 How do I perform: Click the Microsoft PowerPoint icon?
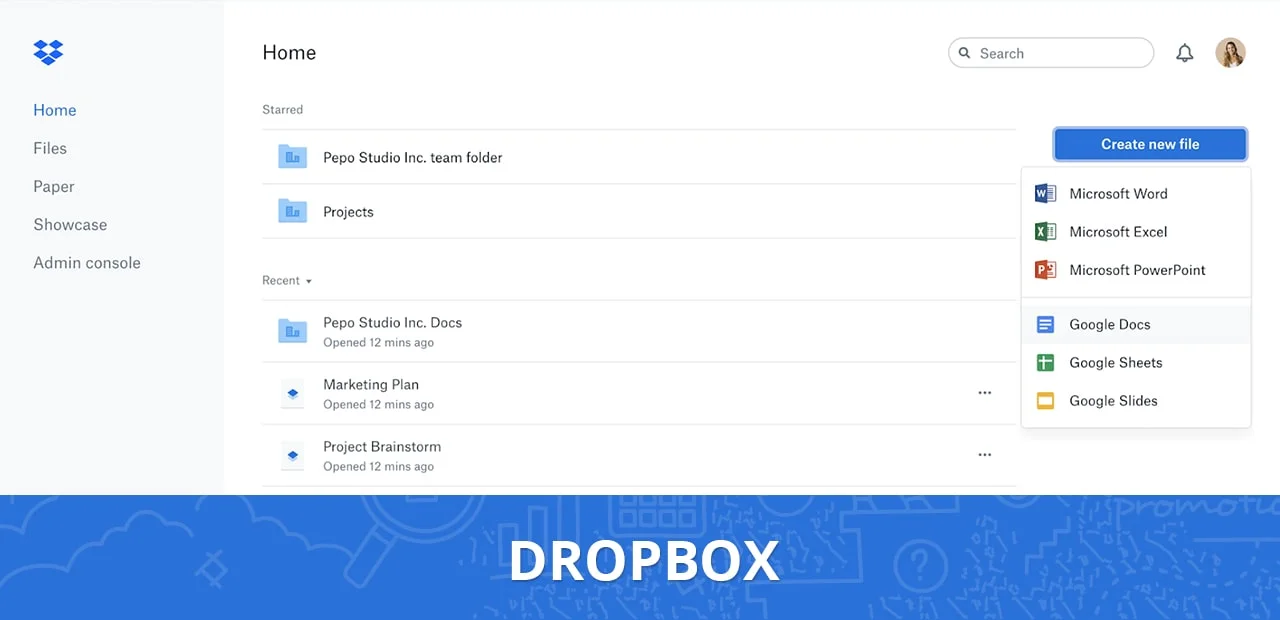tap(1044, 269)
